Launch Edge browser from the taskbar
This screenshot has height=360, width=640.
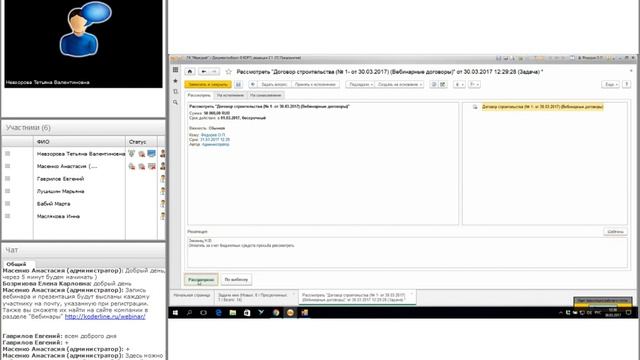pyautogui.click(x=218, y=313)
